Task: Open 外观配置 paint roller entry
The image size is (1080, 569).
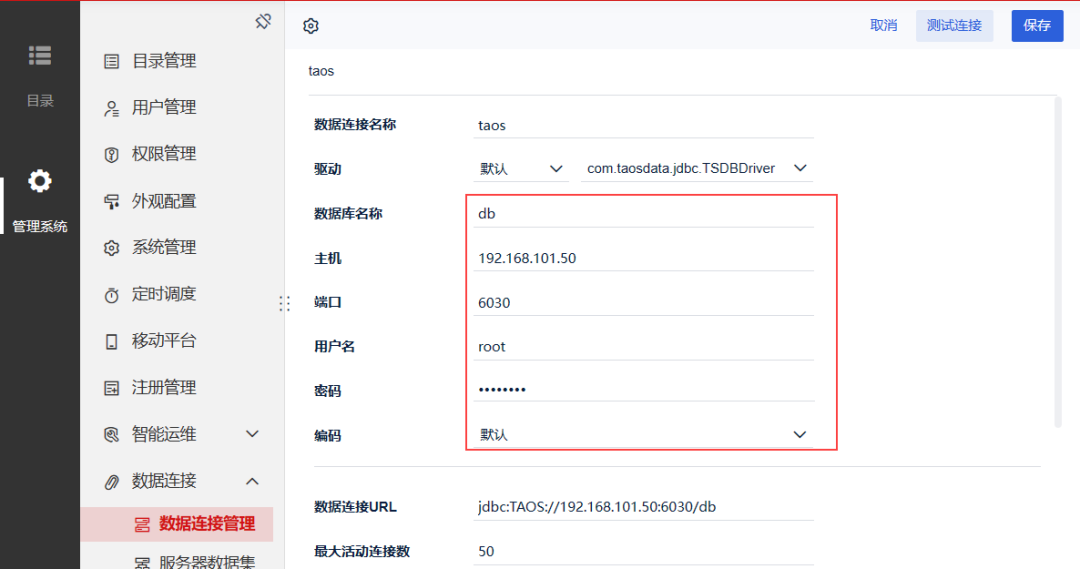Action: 150,201
